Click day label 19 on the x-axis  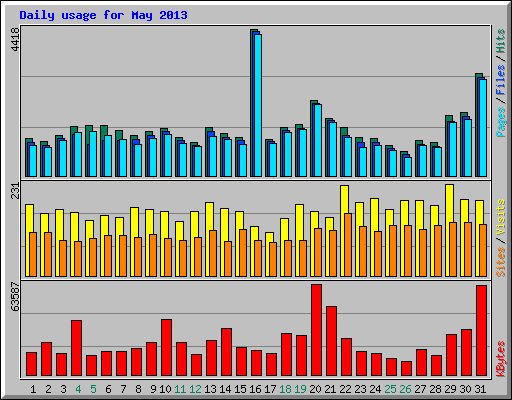pyautogui.click(x=300, y=389)
